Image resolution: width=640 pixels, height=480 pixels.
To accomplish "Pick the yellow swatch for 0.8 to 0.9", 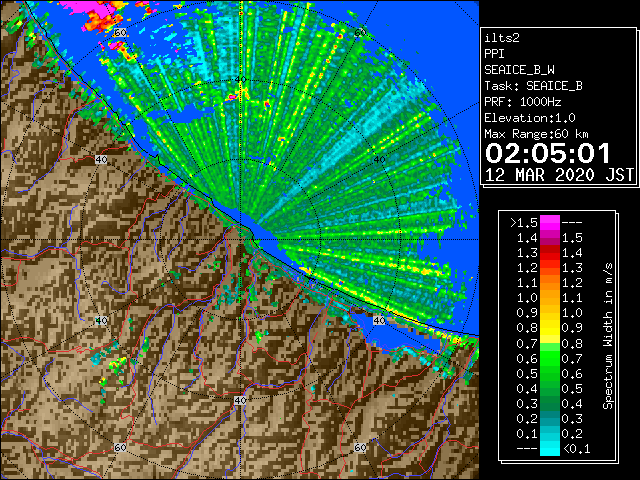I will [x=550, y=328].
